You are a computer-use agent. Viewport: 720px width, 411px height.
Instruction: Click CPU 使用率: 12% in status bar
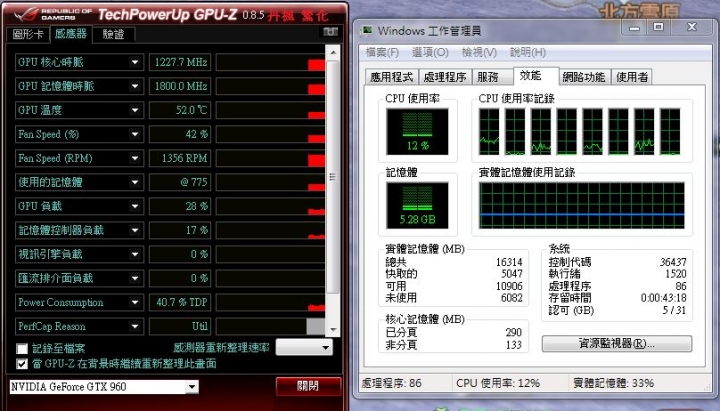pos(498,383)
